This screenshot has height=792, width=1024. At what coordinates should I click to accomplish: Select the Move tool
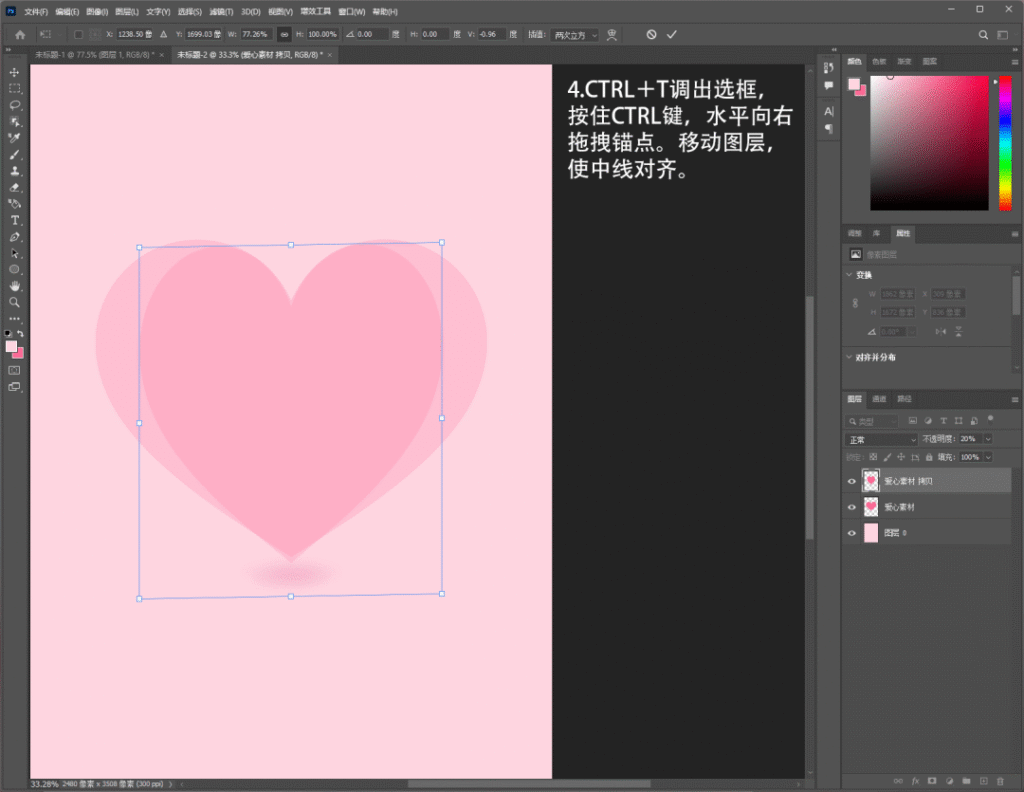[14, 72]
